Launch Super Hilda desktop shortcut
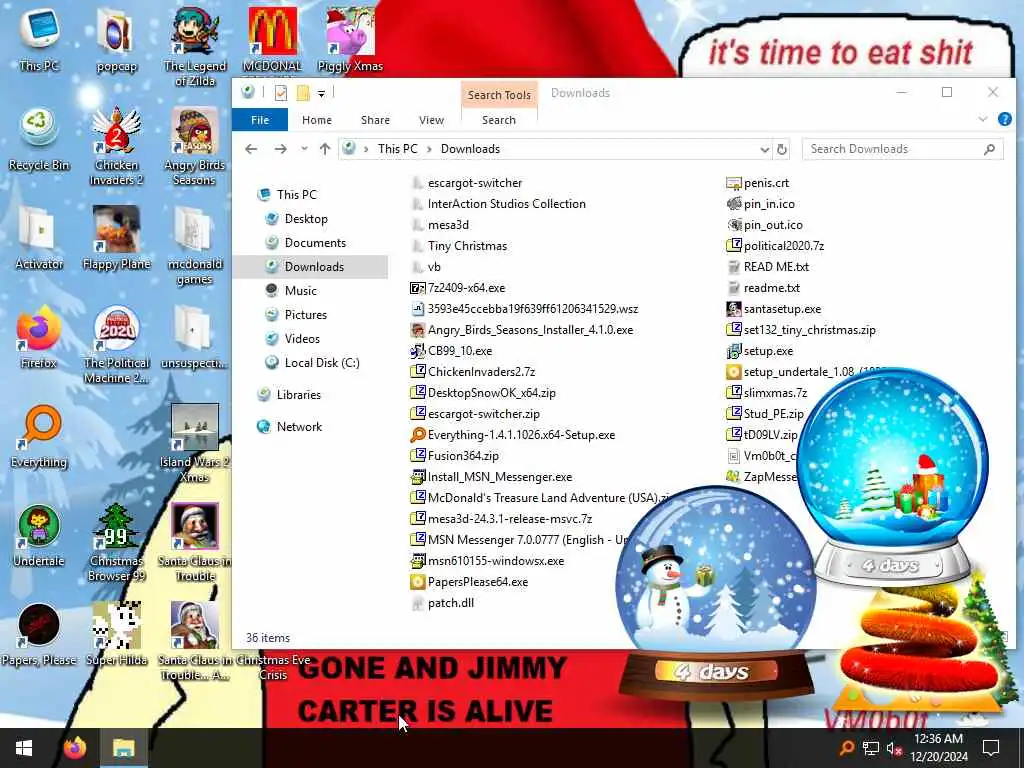This screenshot has height=768, width=1024. (x=116, y=635)
